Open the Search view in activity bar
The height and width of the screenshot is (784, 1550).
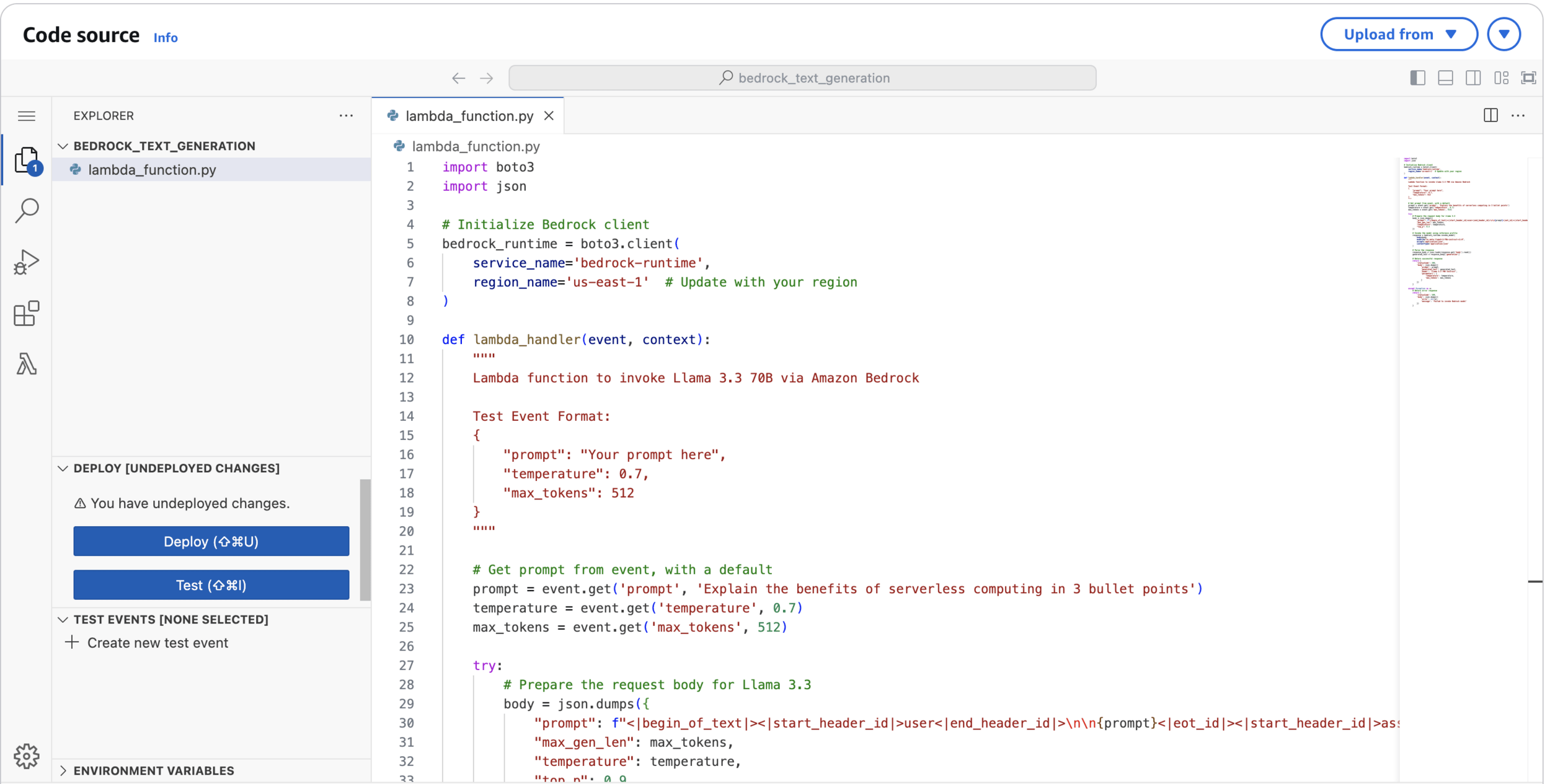point(27,211)
